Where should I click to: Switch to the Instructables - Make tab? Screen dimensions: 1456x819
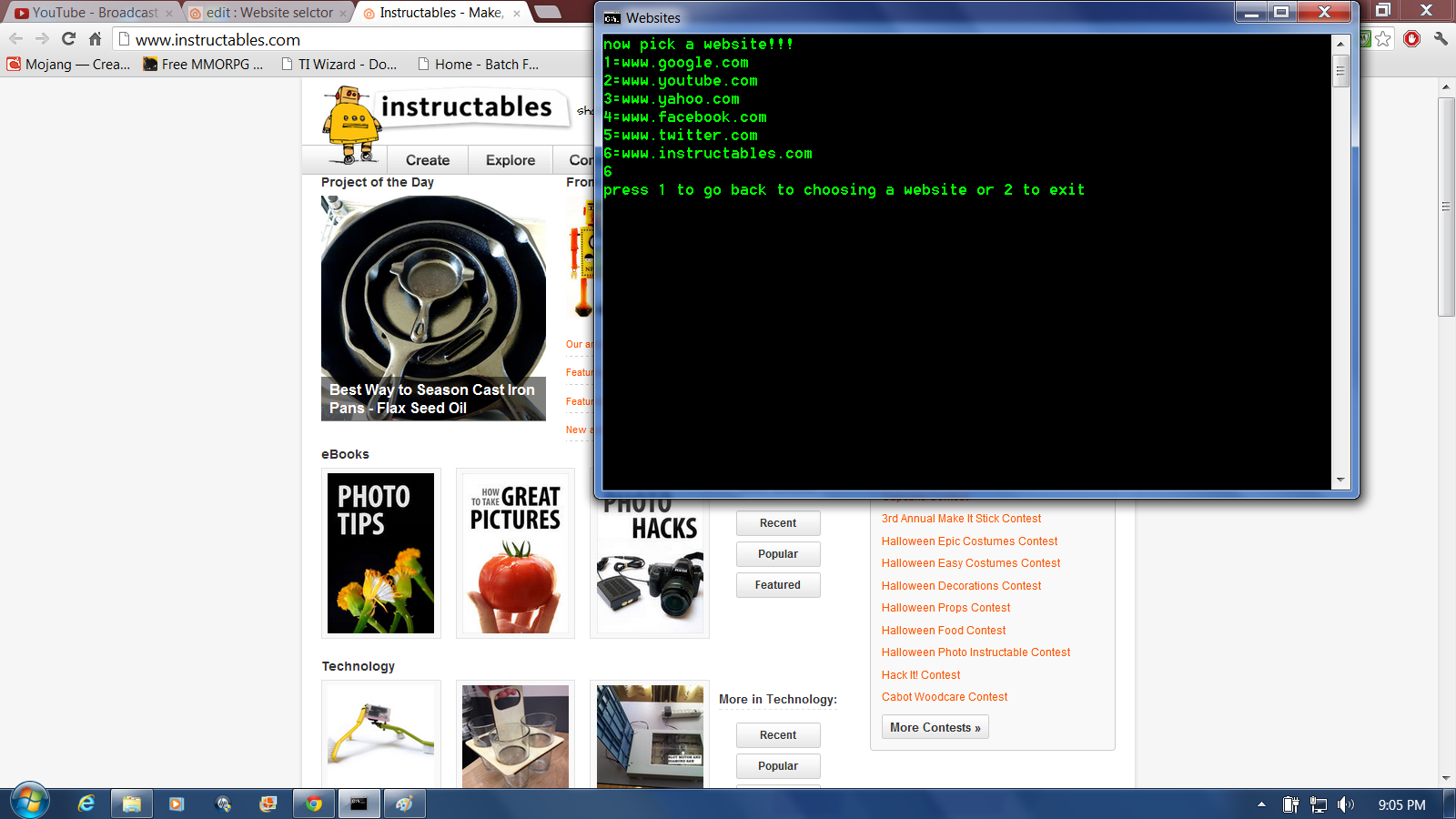tap(441, 13)
